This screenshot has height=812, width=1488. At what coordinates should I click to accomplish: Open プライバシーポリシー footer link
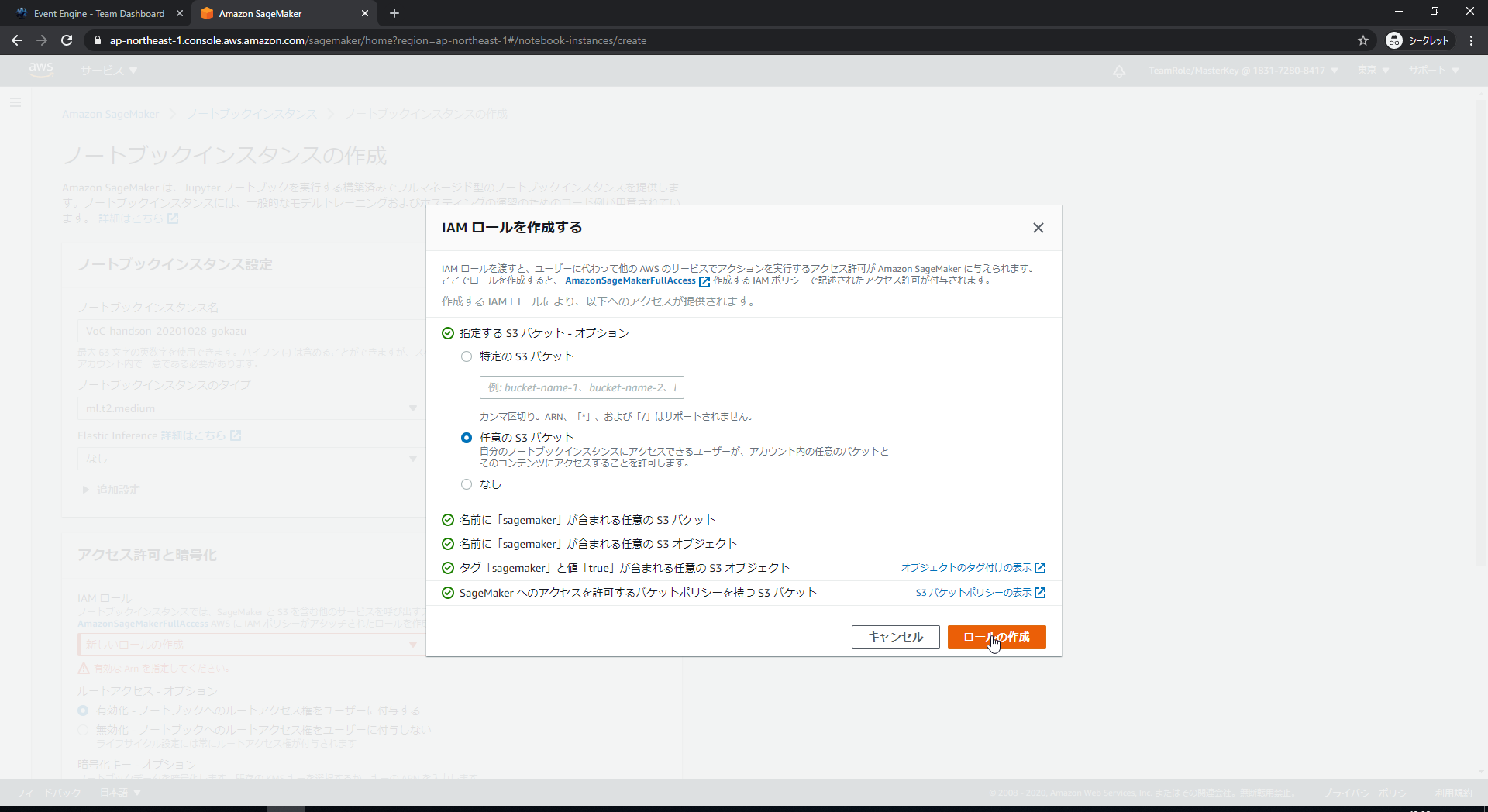[x=1369, y=793]
